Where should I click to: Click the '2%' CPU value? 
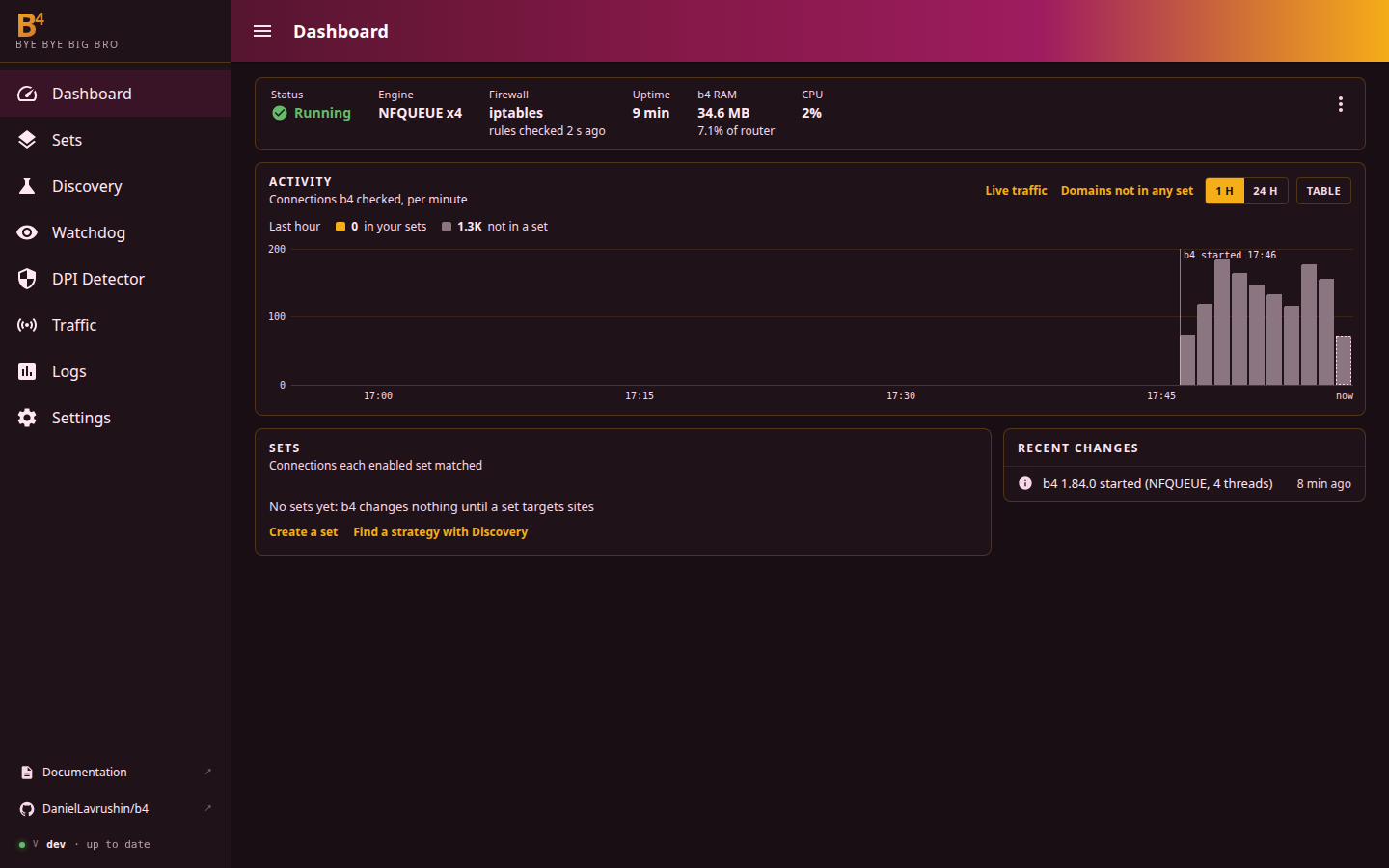click(x=812, y=113)
